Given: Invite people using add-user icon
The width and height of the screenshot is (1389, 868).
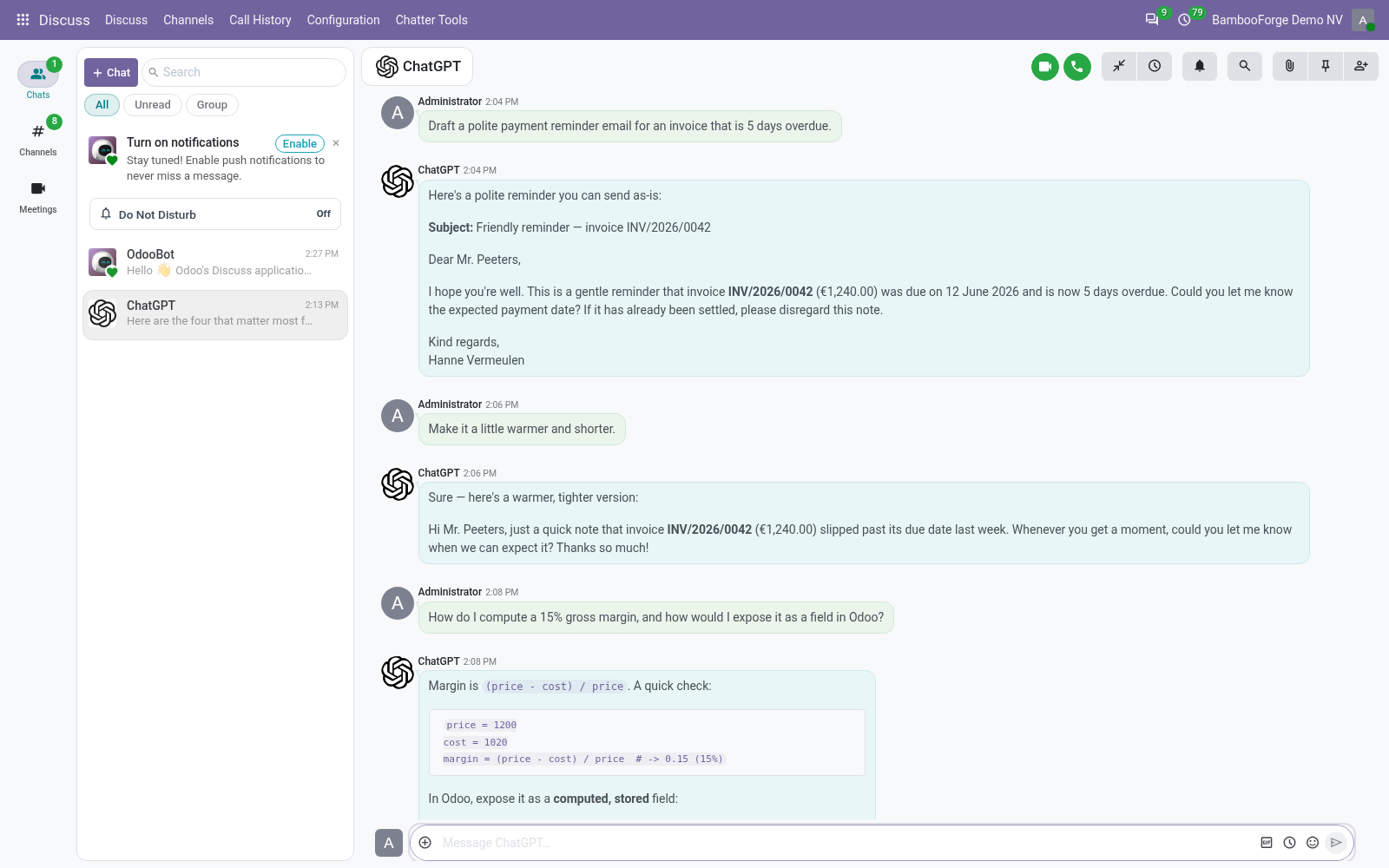Looking at the screenshot, I should [1361, 66].
